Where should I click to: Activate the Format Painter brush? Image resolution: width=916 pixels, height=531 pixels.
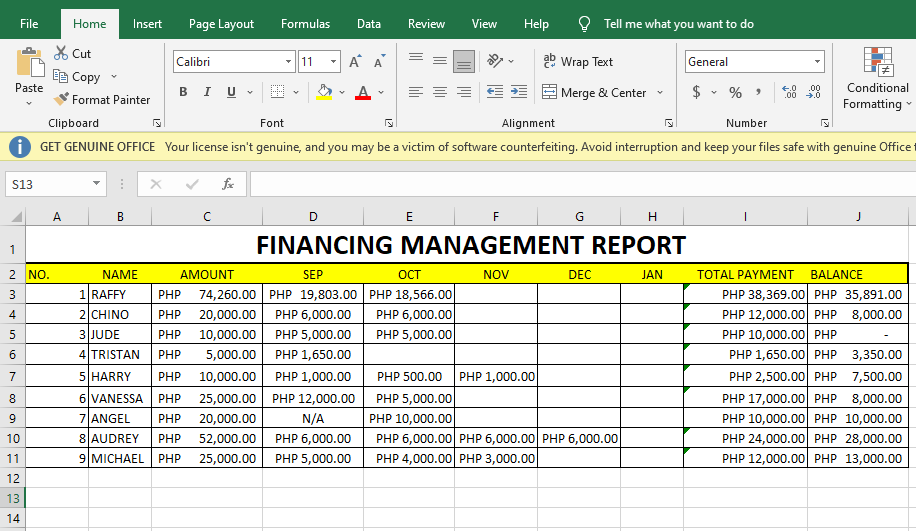coord(61,99)
